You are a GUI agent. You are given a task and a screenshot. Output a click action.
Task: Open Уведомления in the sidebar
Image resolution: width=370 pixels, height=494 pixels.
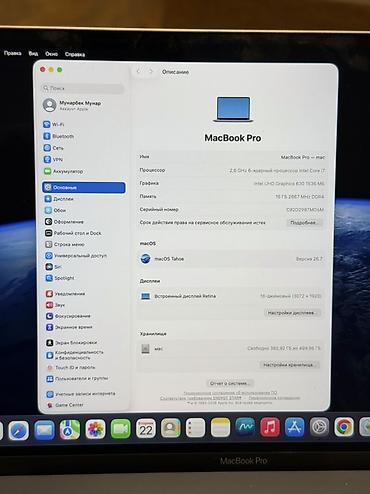point(65,294)
